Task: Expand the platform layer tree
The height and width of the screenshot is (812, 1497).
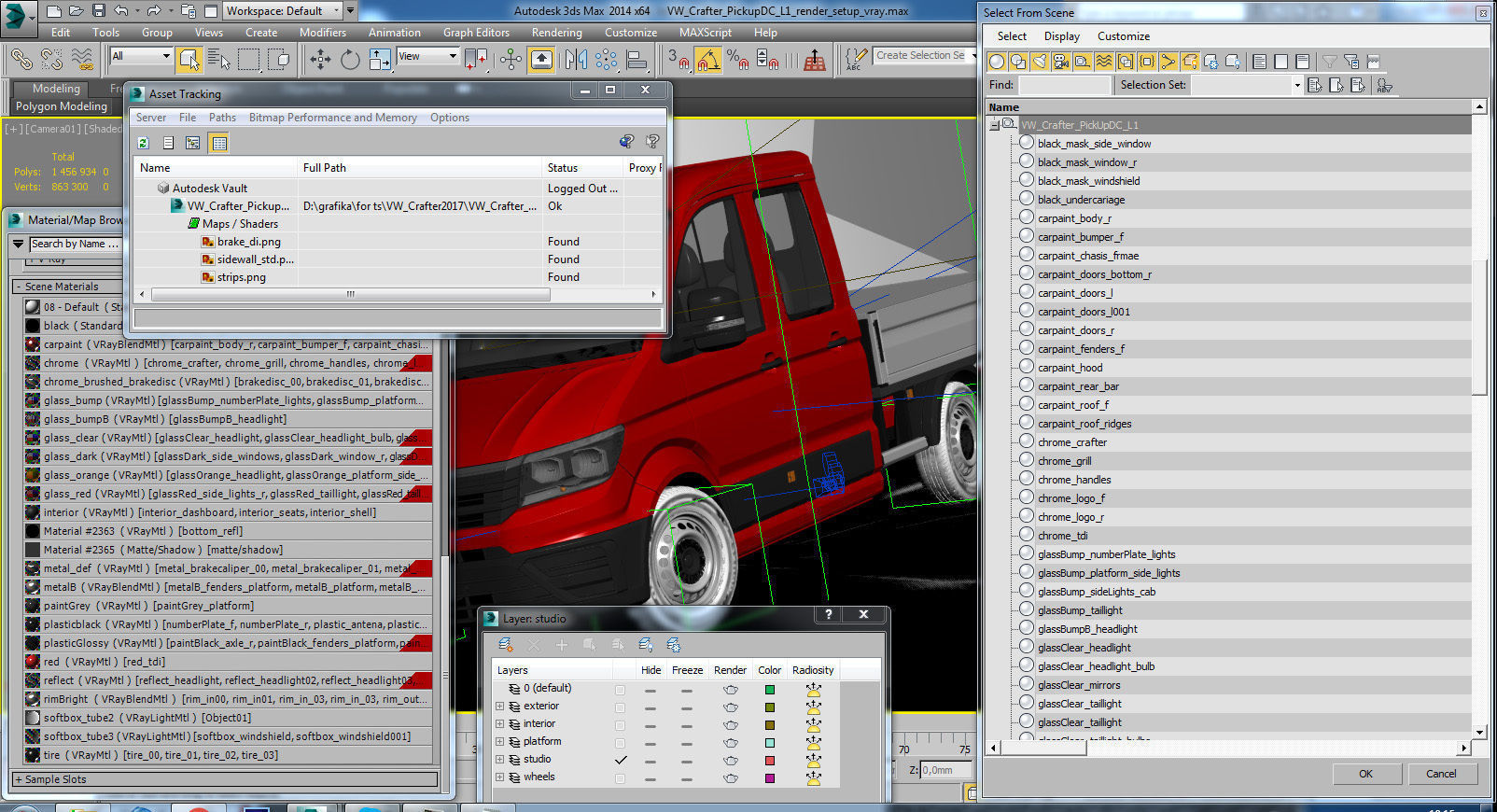Action: point(500,742)
